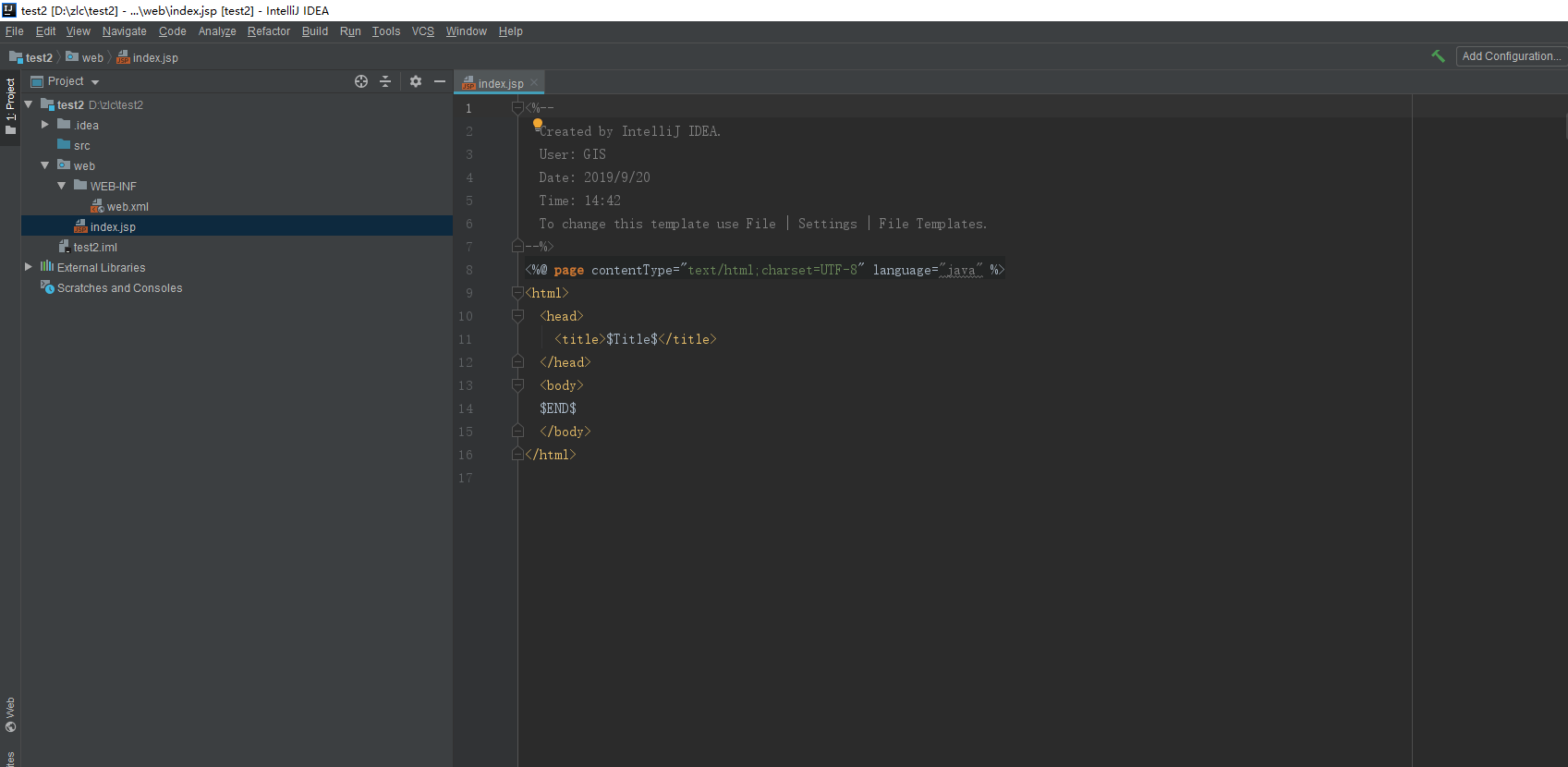Select web.xml file in project tree

[x=127, y=207]
